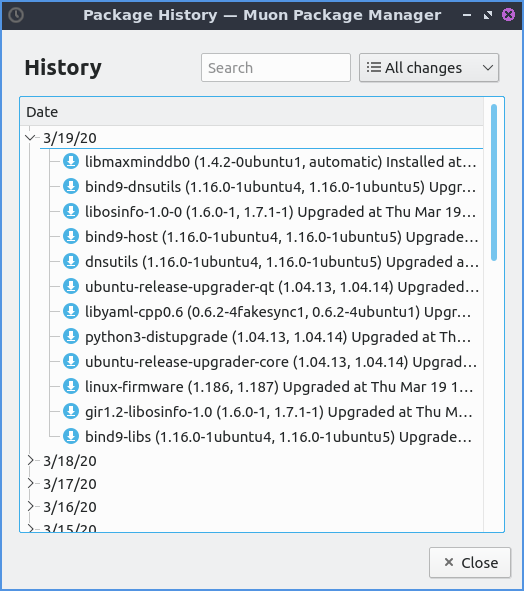Expand the 3/17/20 history entry

[31, 483]
